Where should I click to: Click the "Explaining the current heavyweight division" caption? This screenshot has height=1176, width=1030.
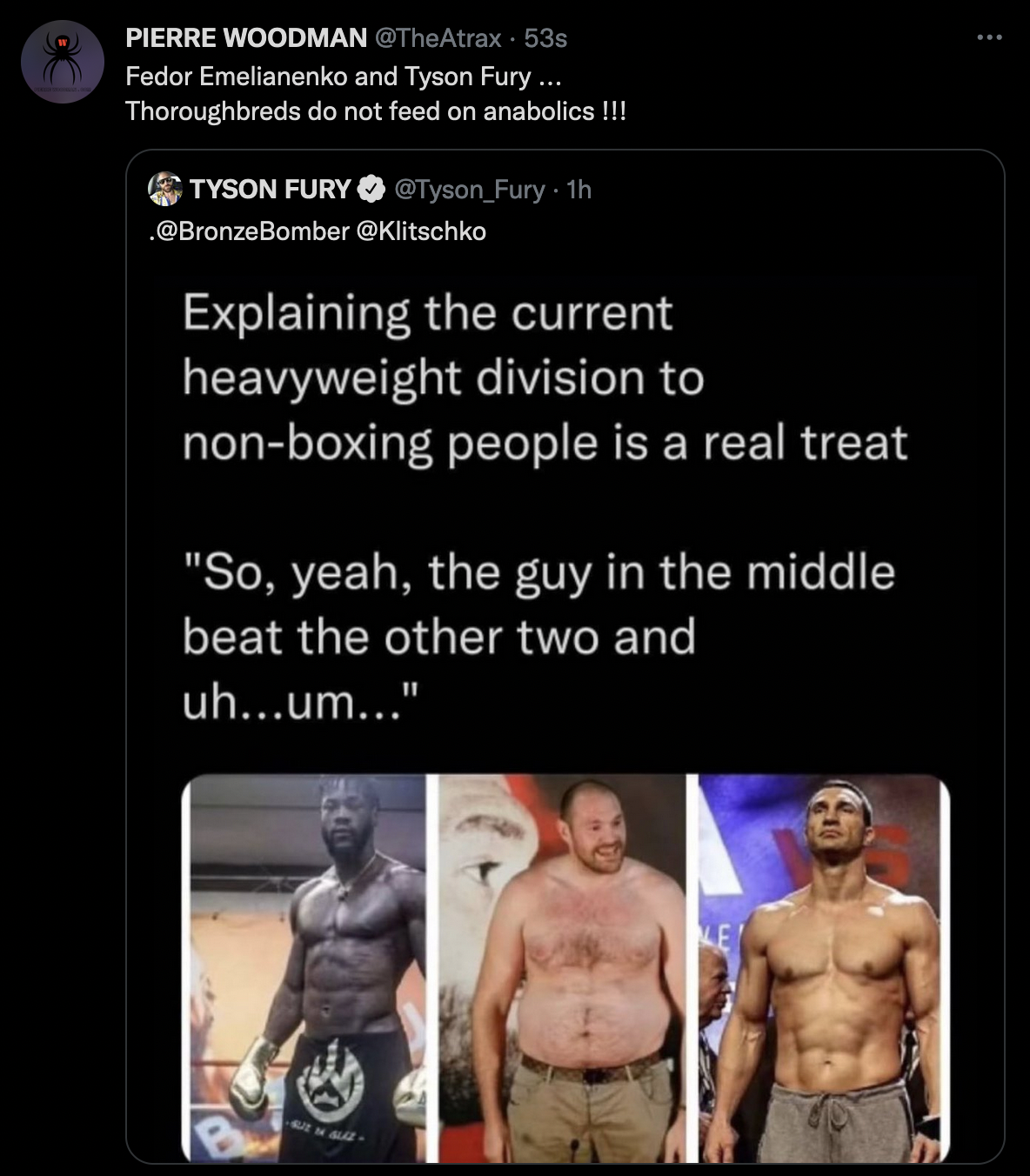pos(544,378)
